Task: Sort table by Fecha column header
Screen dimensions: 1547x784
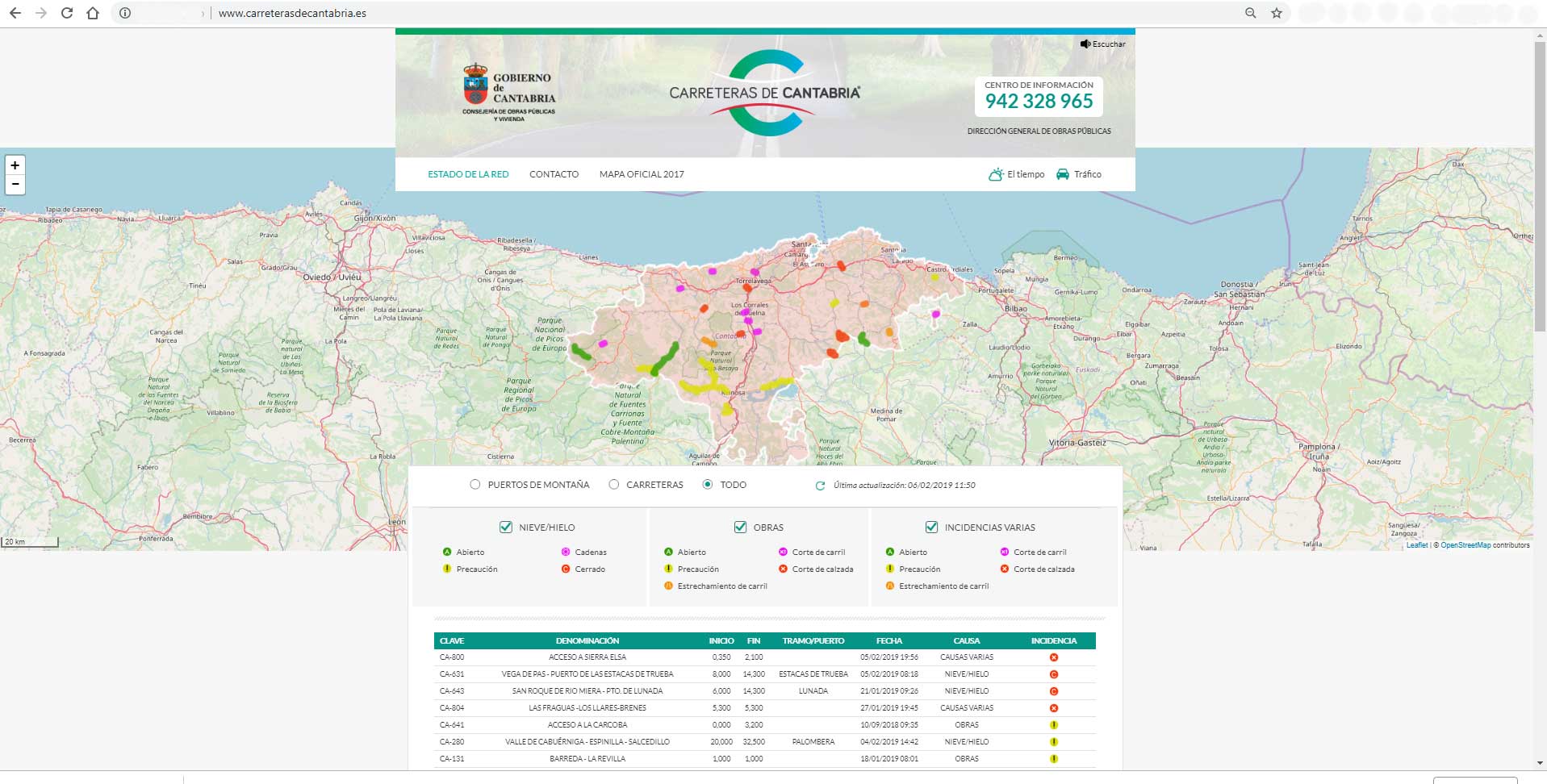Action: (888, 641)
